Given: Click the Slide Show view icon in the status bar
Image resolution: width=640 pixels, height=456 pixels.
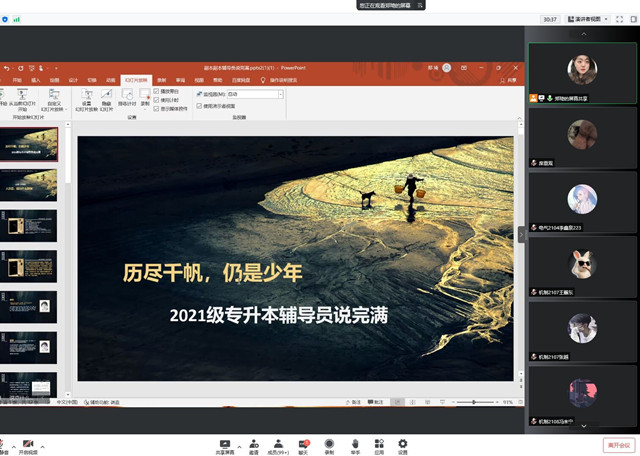Looking at the screenshot, I should coord(442,403).
